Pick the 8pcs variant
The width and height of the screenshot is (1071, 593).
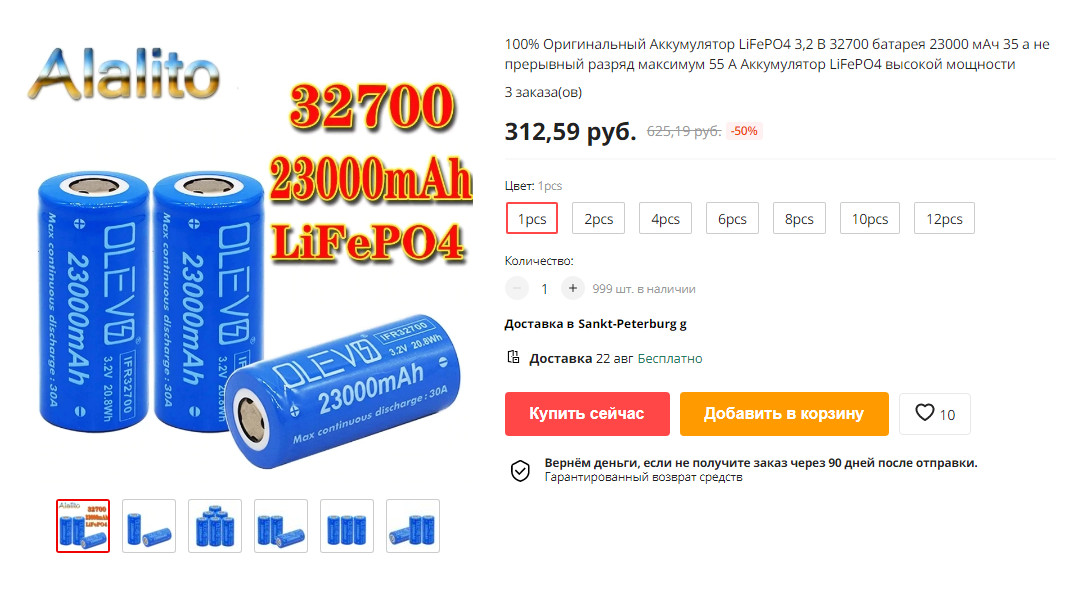799,219
